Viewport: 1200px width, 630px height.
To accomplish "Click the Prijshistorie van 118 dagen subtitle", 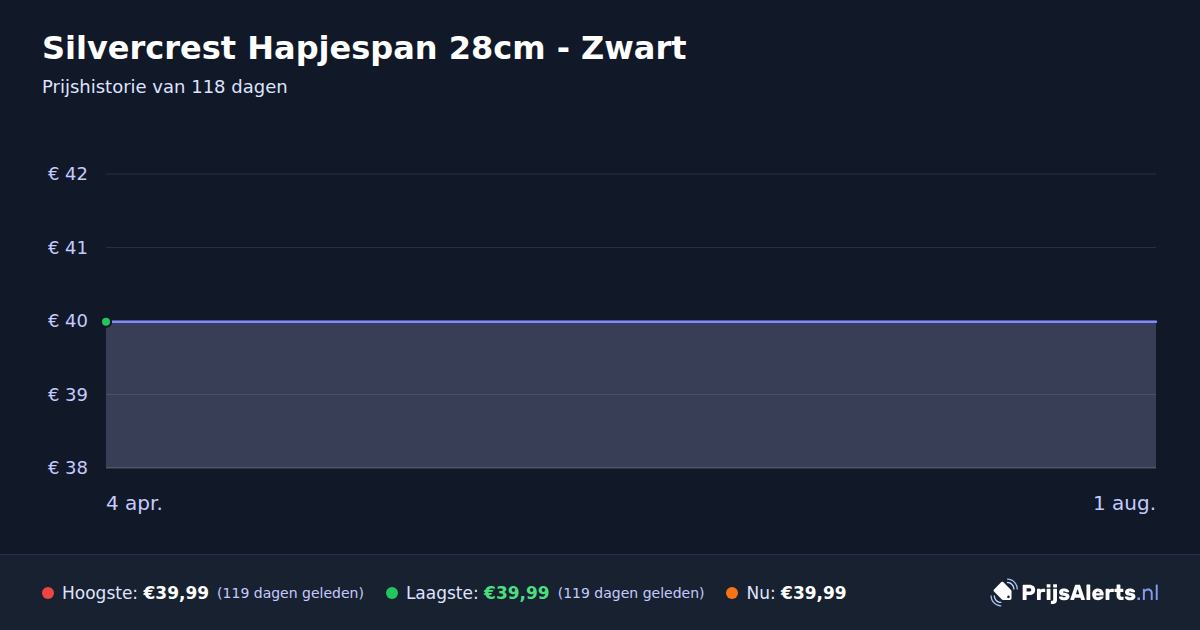I will 165,87.
